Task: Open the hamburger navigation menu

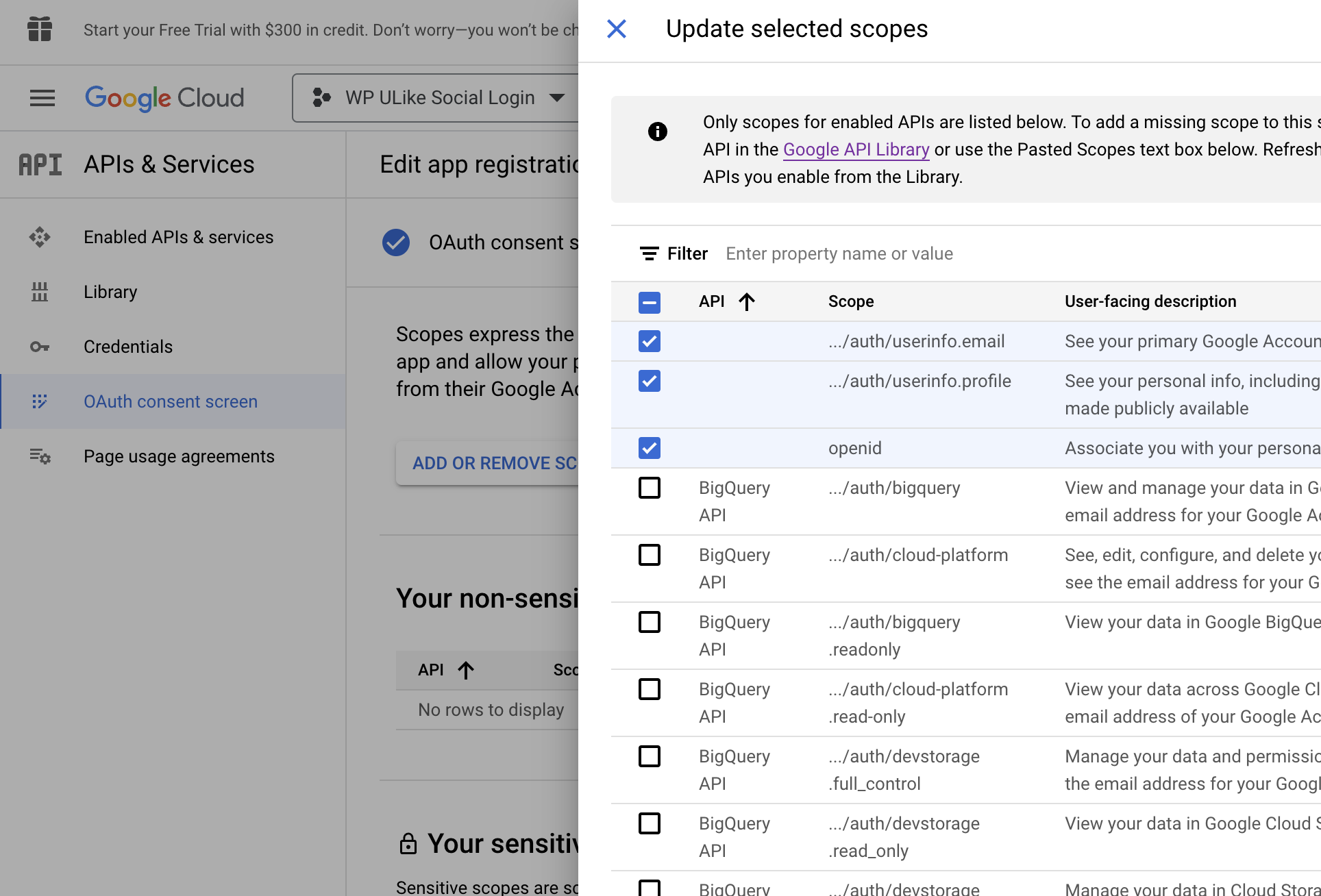Action: tap(42, 98)
